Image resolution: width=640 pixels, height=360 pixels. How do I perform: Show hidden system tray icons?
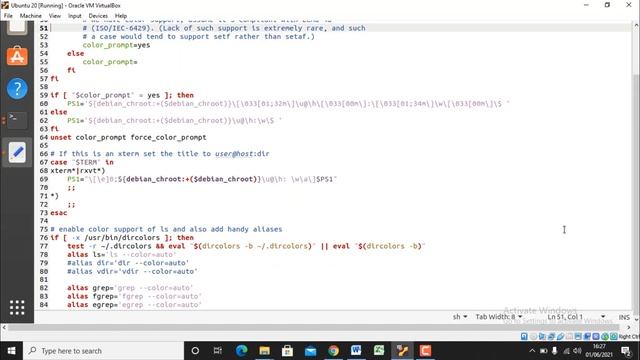click(532, 351)
